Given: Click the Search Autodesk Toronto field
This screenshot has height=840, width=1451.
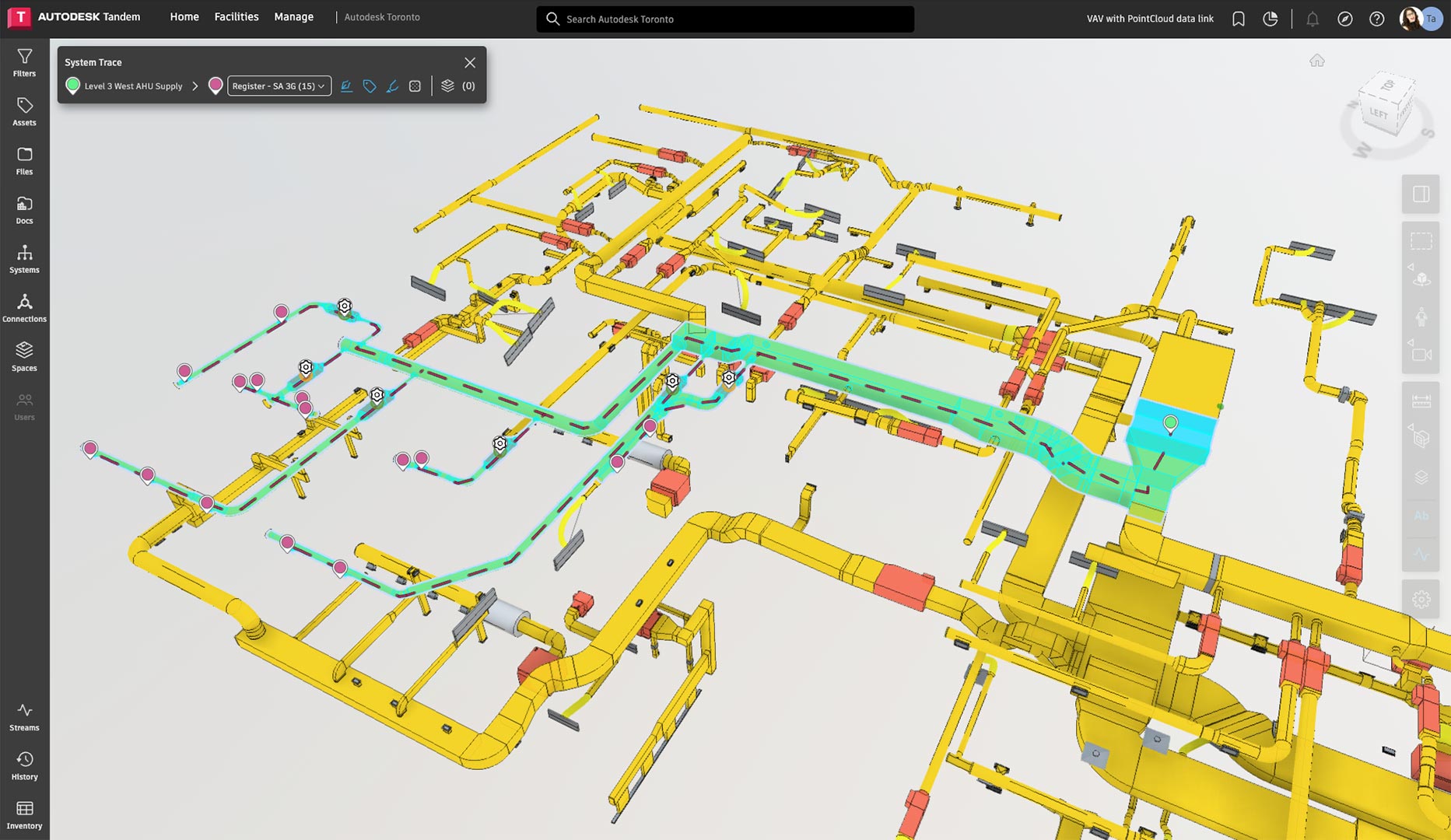Looking at the screenshot, I should (725, 19).
